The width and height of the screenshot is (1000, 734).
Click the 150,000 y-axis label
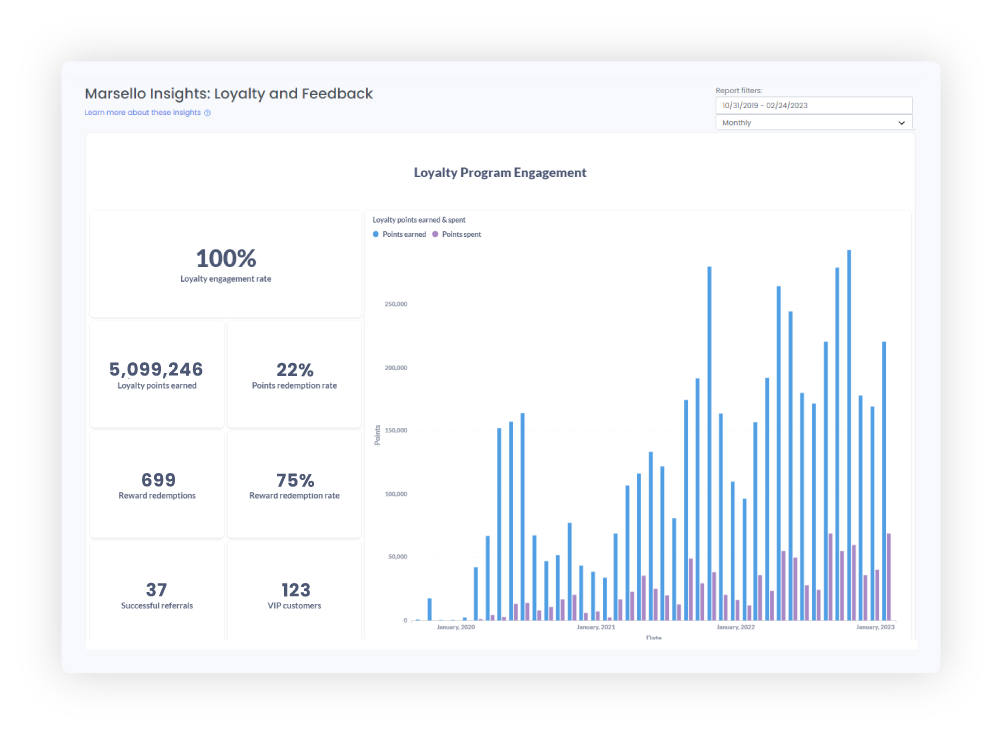[395, 430]
